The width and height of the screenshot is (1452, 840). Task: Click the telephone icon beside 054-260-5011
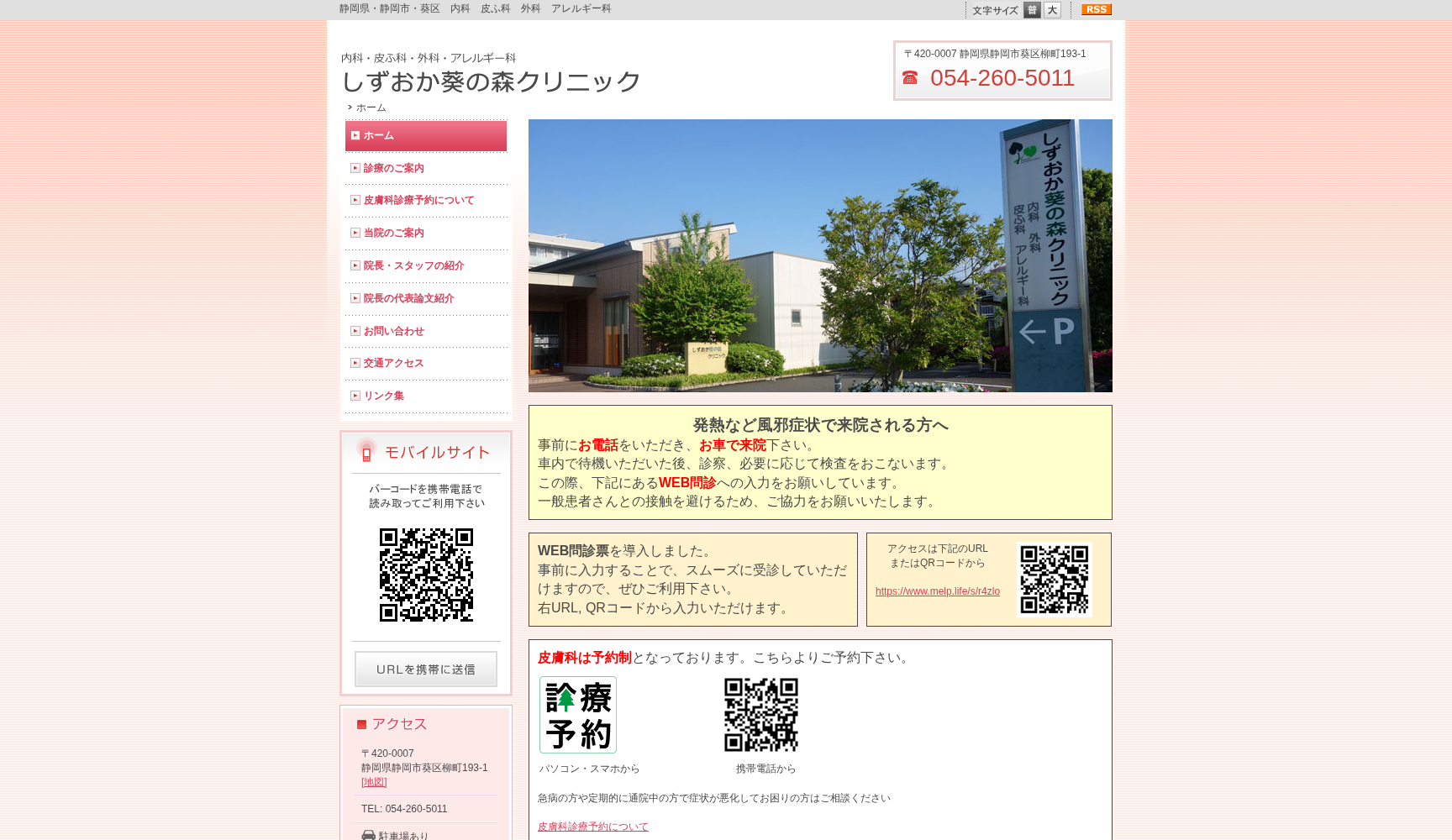pyautogui.click(x=910, y=78)
